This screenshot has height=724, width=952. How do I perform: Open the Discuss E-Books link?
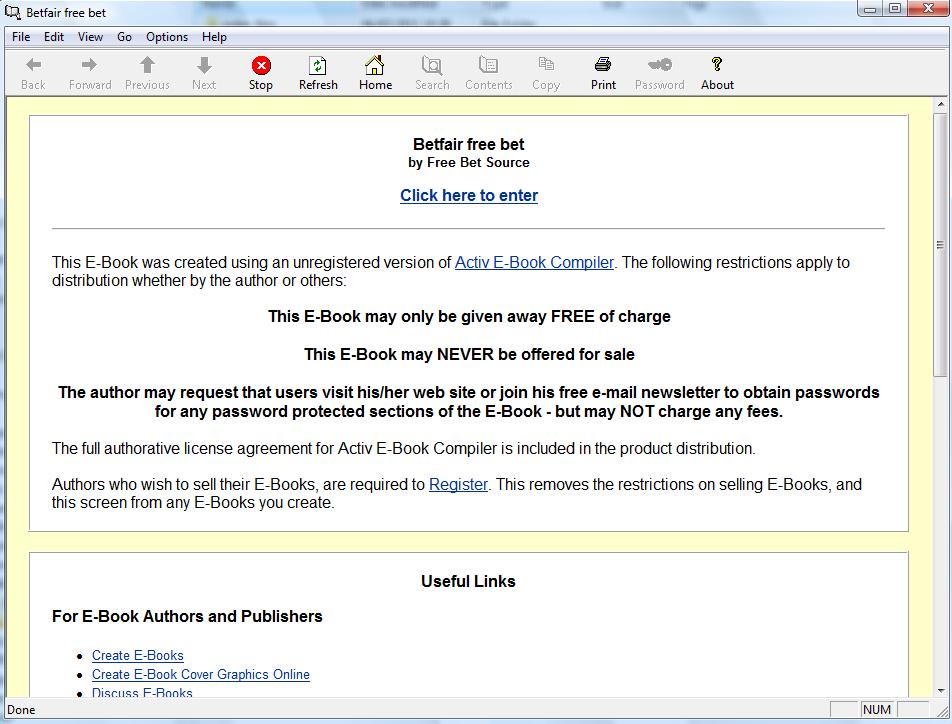pyautogui.click(x=142, y=692)
